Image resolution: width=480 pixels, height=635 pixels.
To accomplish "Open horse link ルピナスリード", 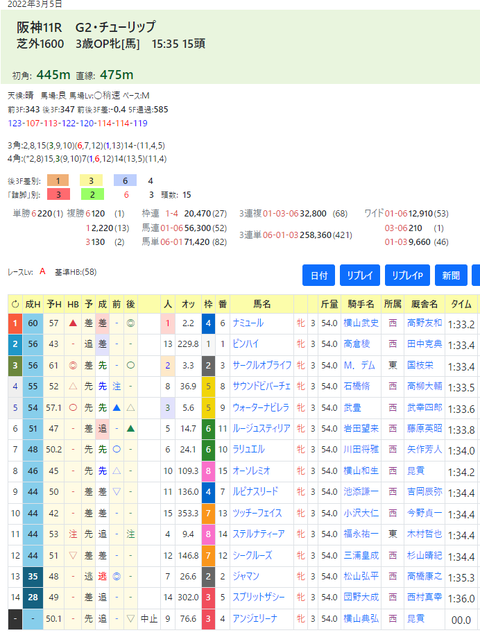I will pos(255,491).
